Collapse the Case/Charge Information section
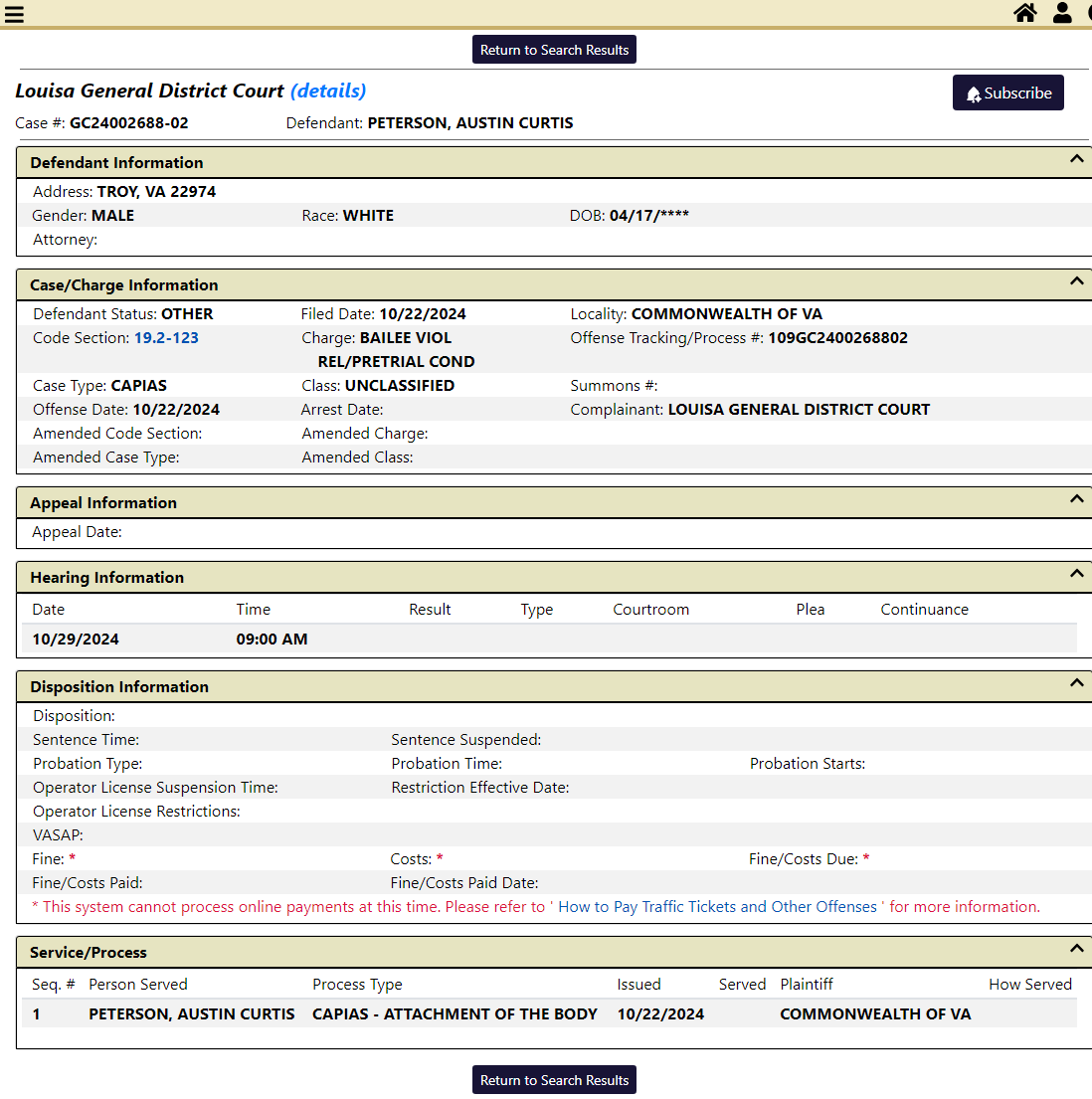The height and width of the screenshot is (1099, 1092). (1076, 281)
